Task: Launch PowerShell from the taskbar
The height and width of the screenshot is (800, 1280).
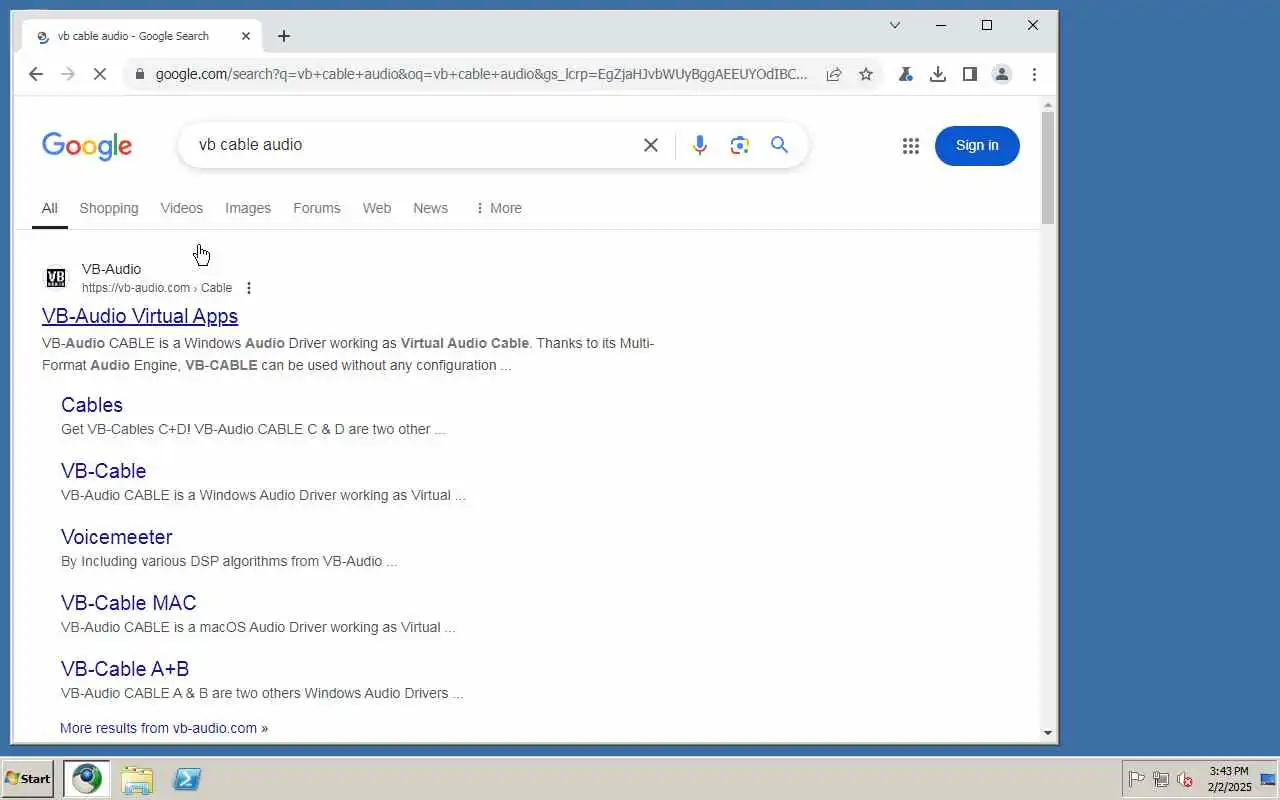Action: (x=187, y=779)
